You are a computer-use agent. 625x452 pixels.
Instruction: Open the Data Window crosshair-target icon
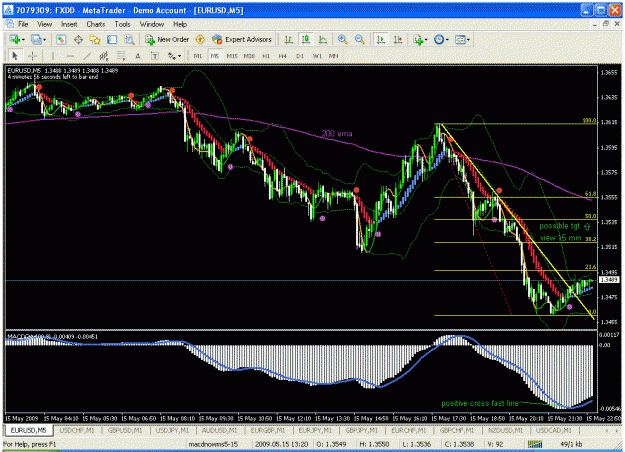[78, 39]
